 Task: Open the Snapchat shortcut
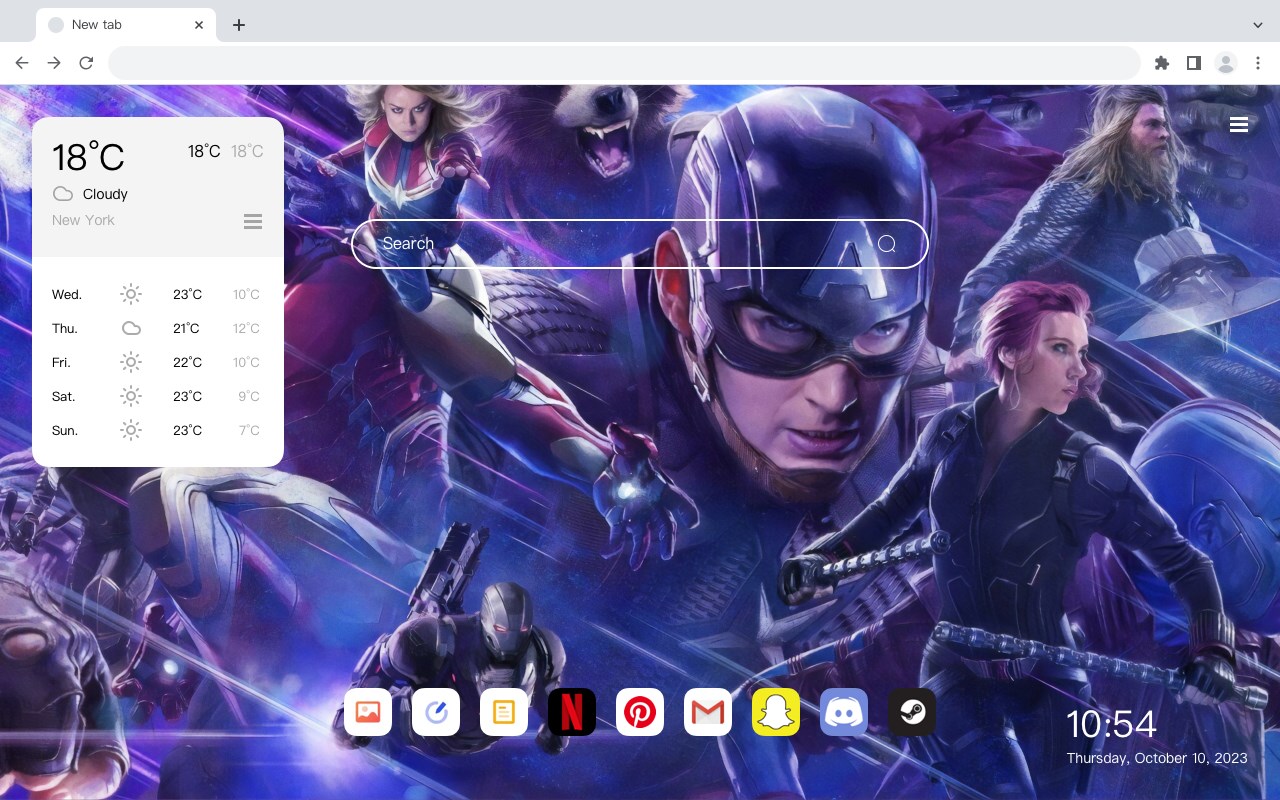(776, 712)
